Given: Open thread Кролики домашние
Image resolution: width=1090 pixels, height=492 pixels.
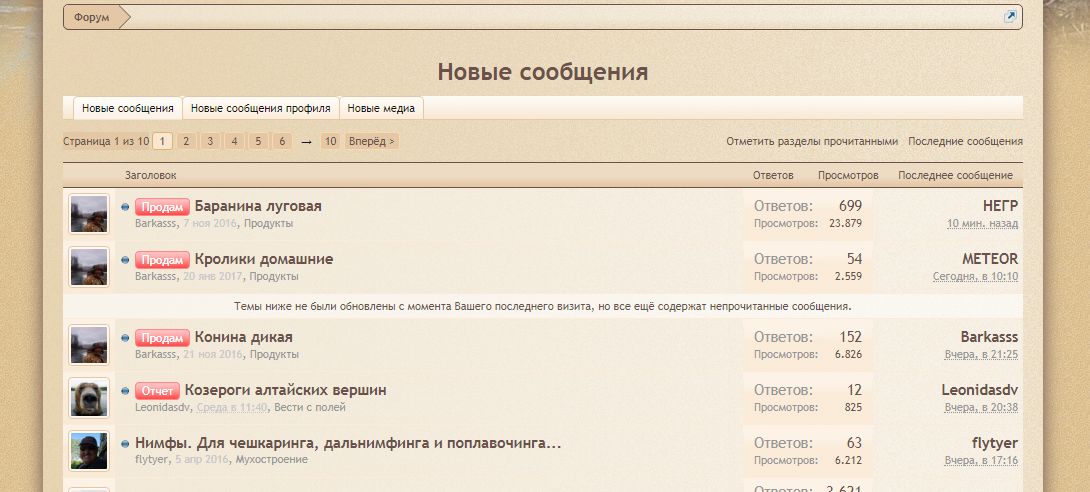Looking at the screenshot, I should click(x=264, y=259).
